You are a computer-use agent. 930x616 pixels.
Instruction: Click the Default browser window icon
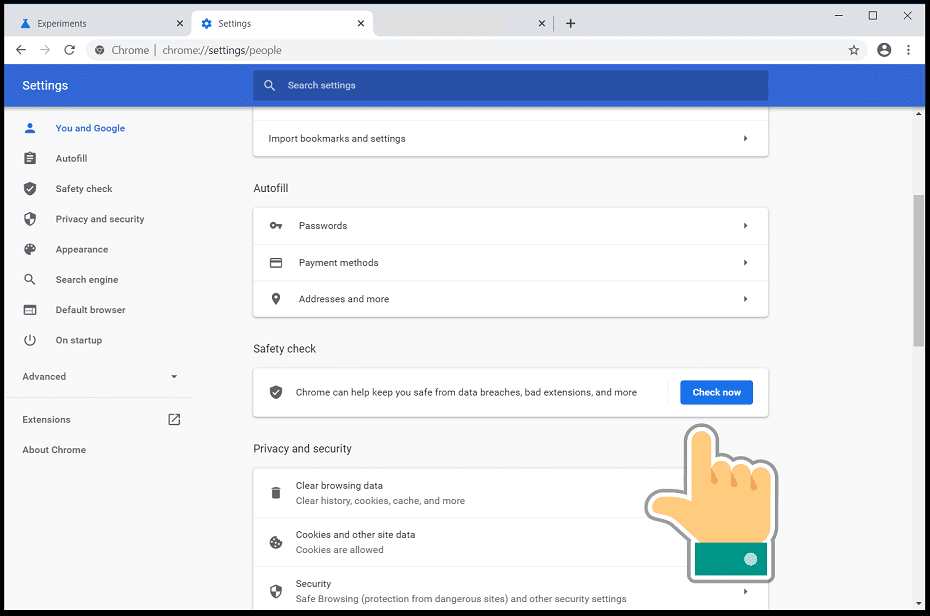click(x=30, y=309)
